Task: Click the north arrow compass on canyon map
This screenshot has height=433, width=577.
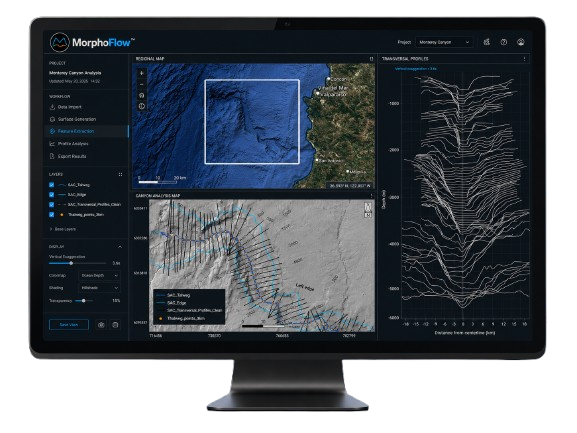Action: point(367,209)
